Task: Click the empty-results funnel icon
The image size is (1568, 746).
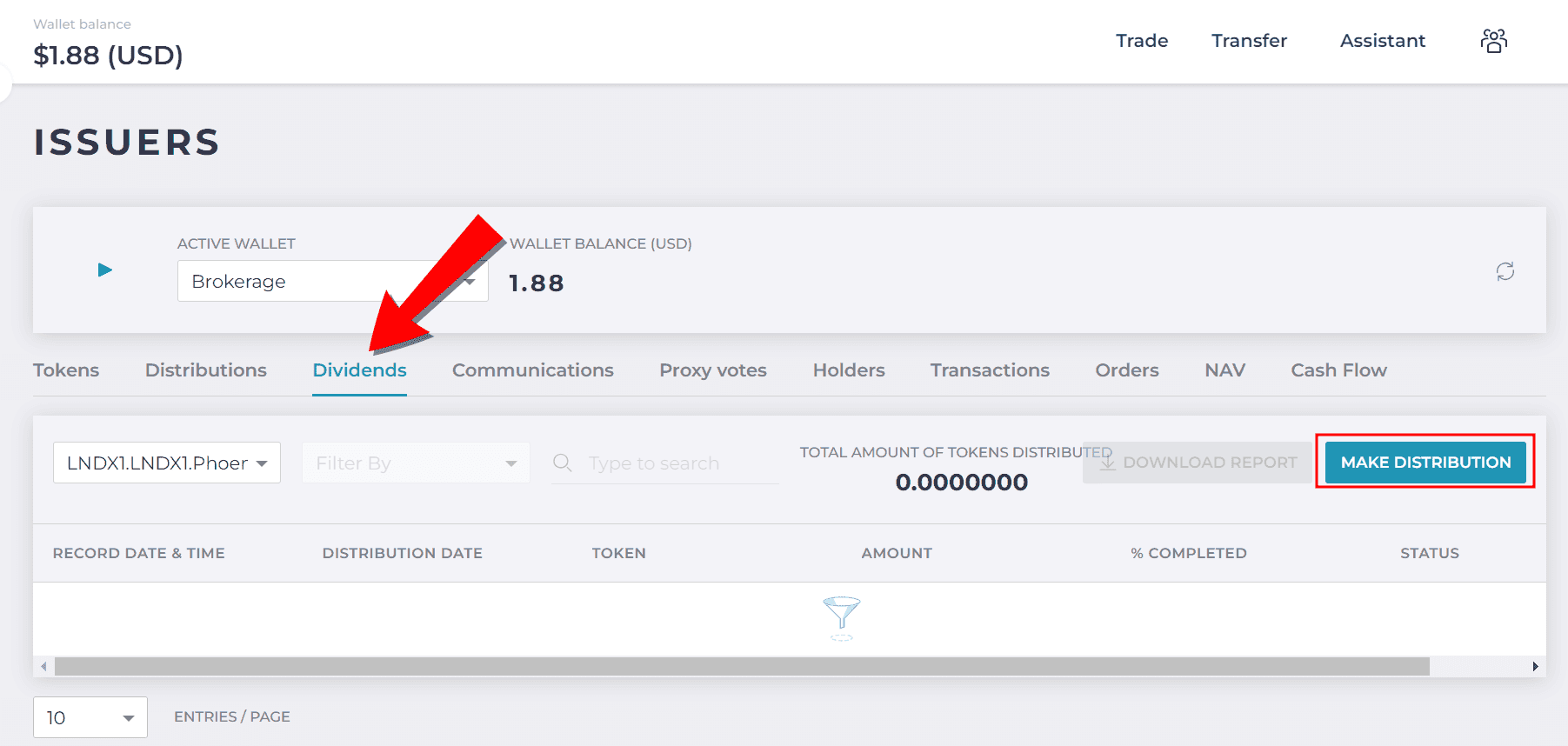Action: (842, 618)
